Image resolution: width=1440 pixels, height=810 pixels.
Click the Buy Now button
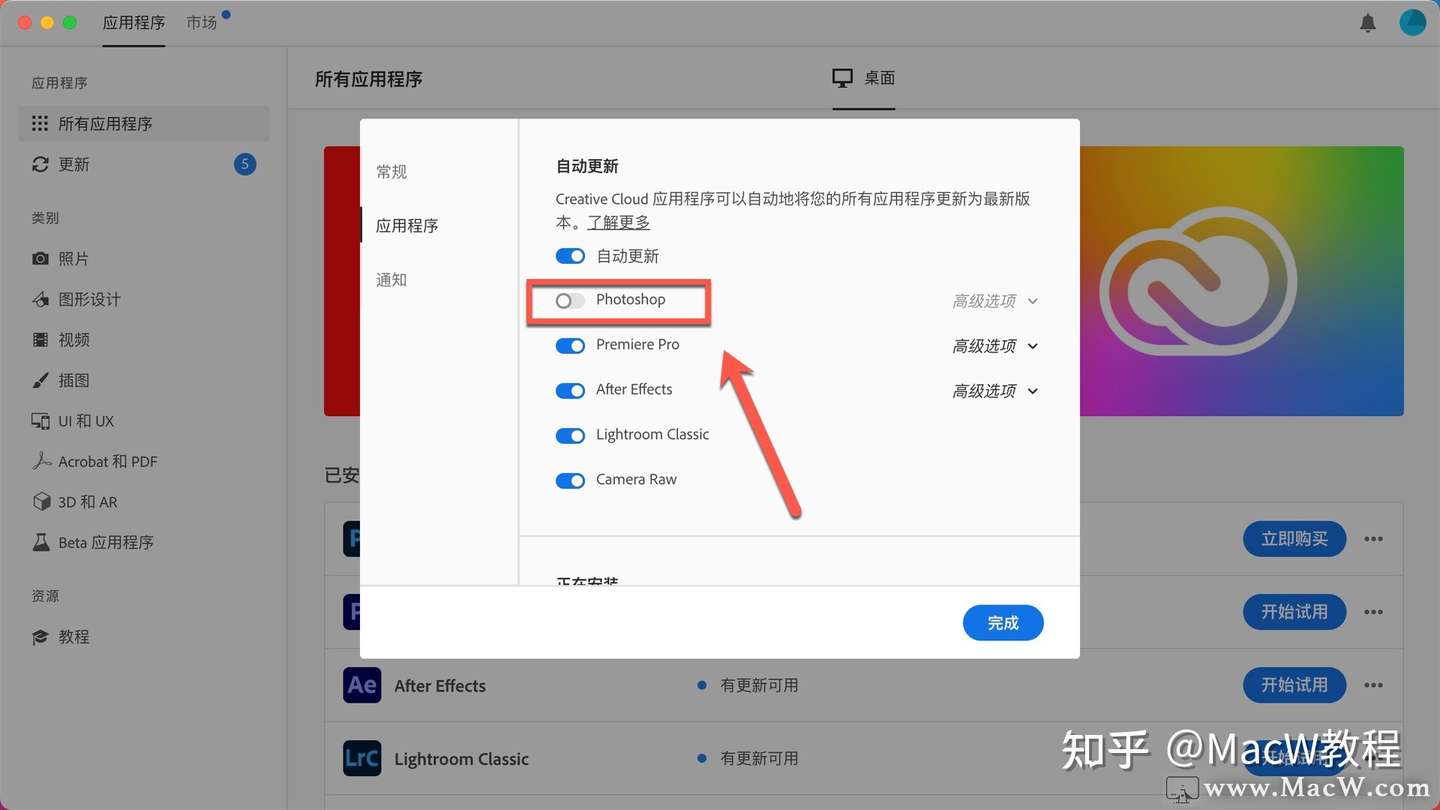[1294, 539]
